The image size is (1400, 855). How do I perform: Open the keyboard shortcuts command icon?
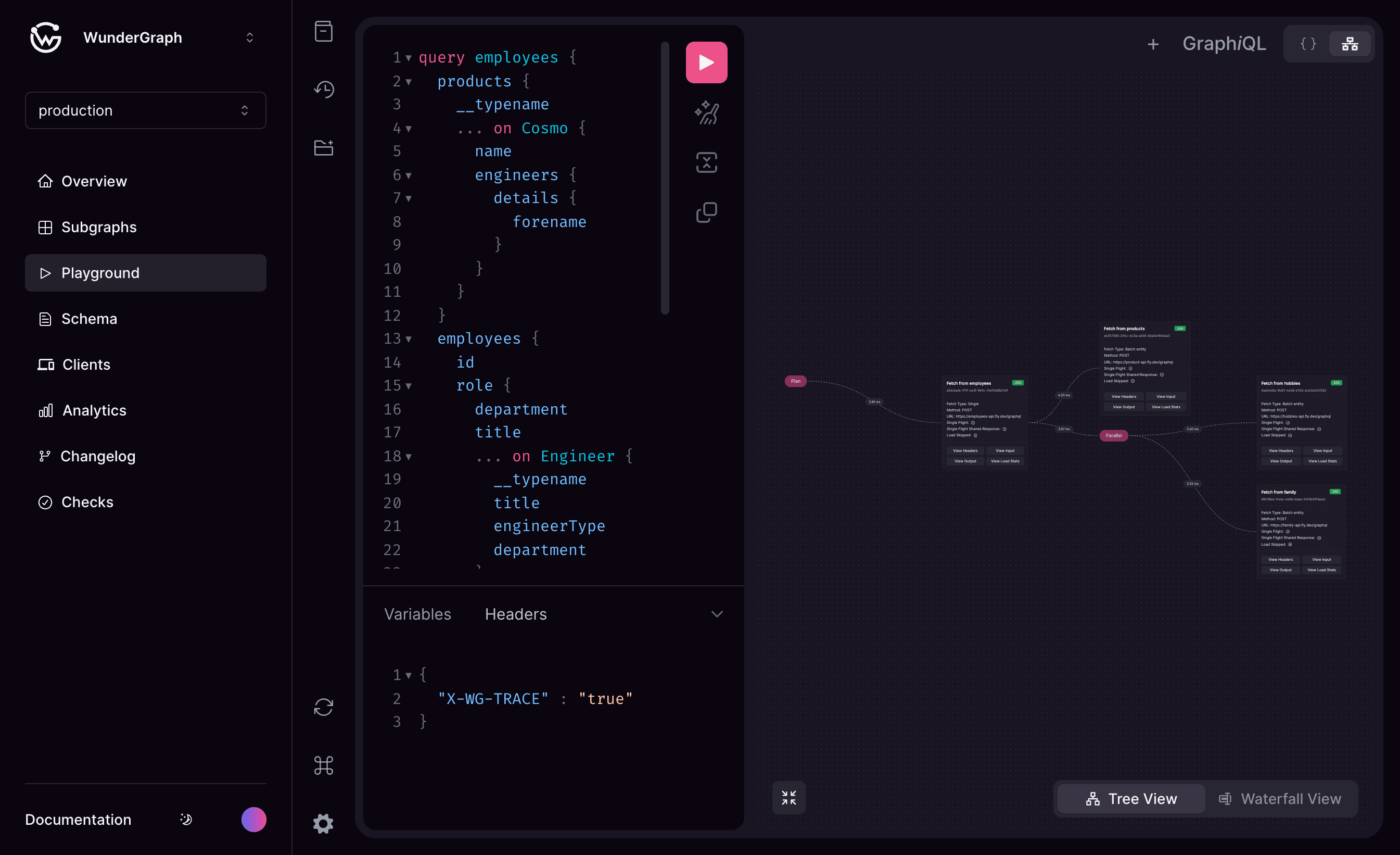[x=323, y=765]
